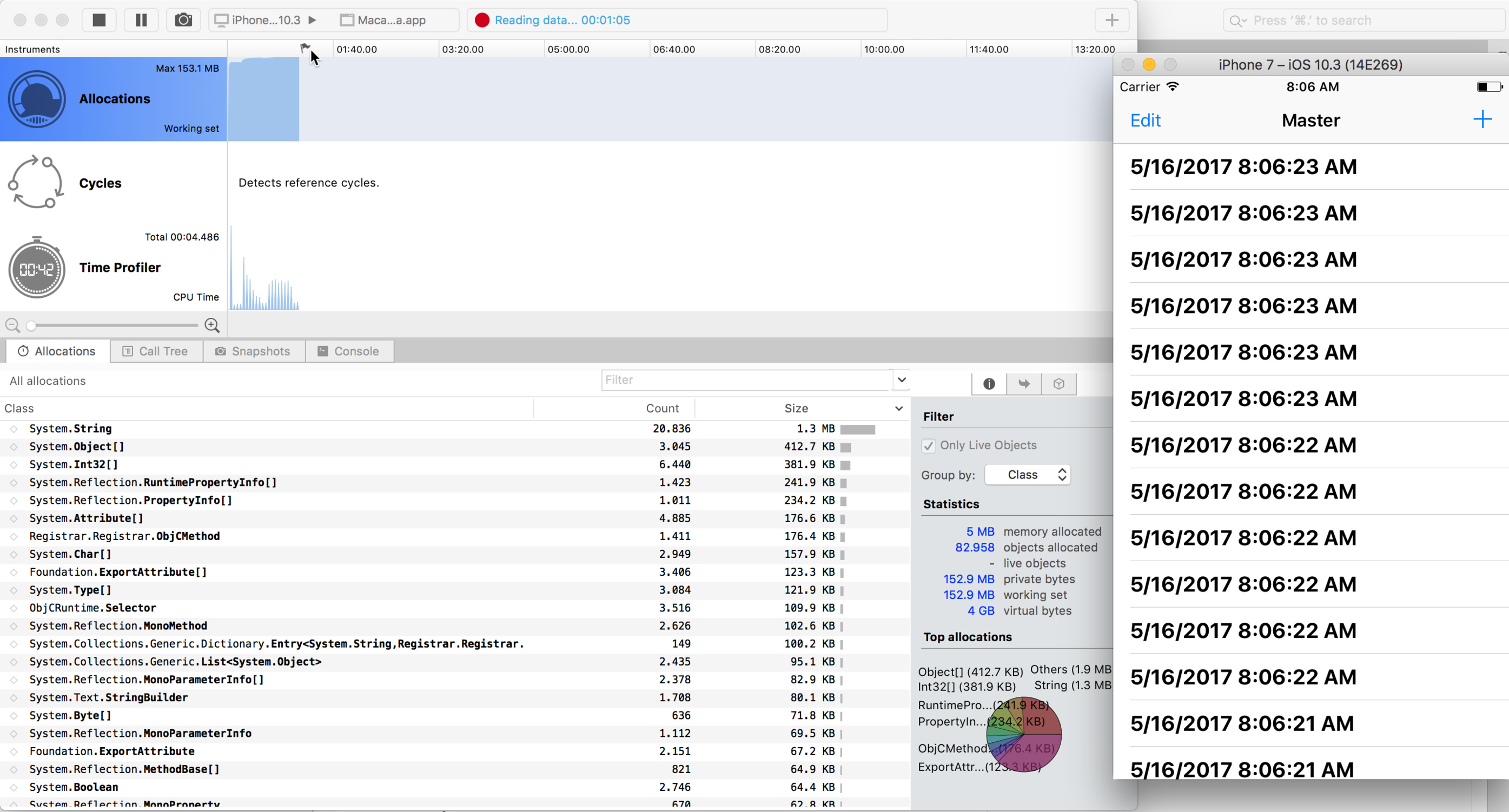
Task: Click the allocations Filter text field
Action: pos(744,380)
